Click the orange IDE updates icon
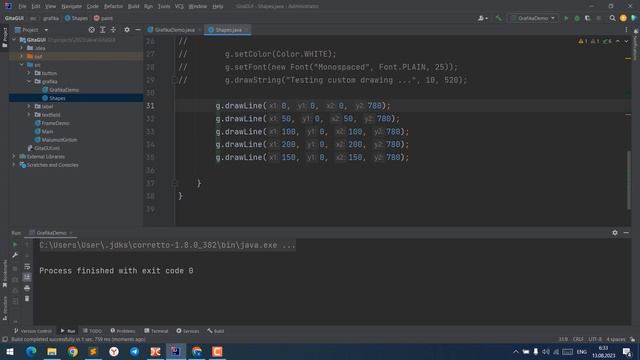This screenshot has width=640, height=360. tap(623, 18)
